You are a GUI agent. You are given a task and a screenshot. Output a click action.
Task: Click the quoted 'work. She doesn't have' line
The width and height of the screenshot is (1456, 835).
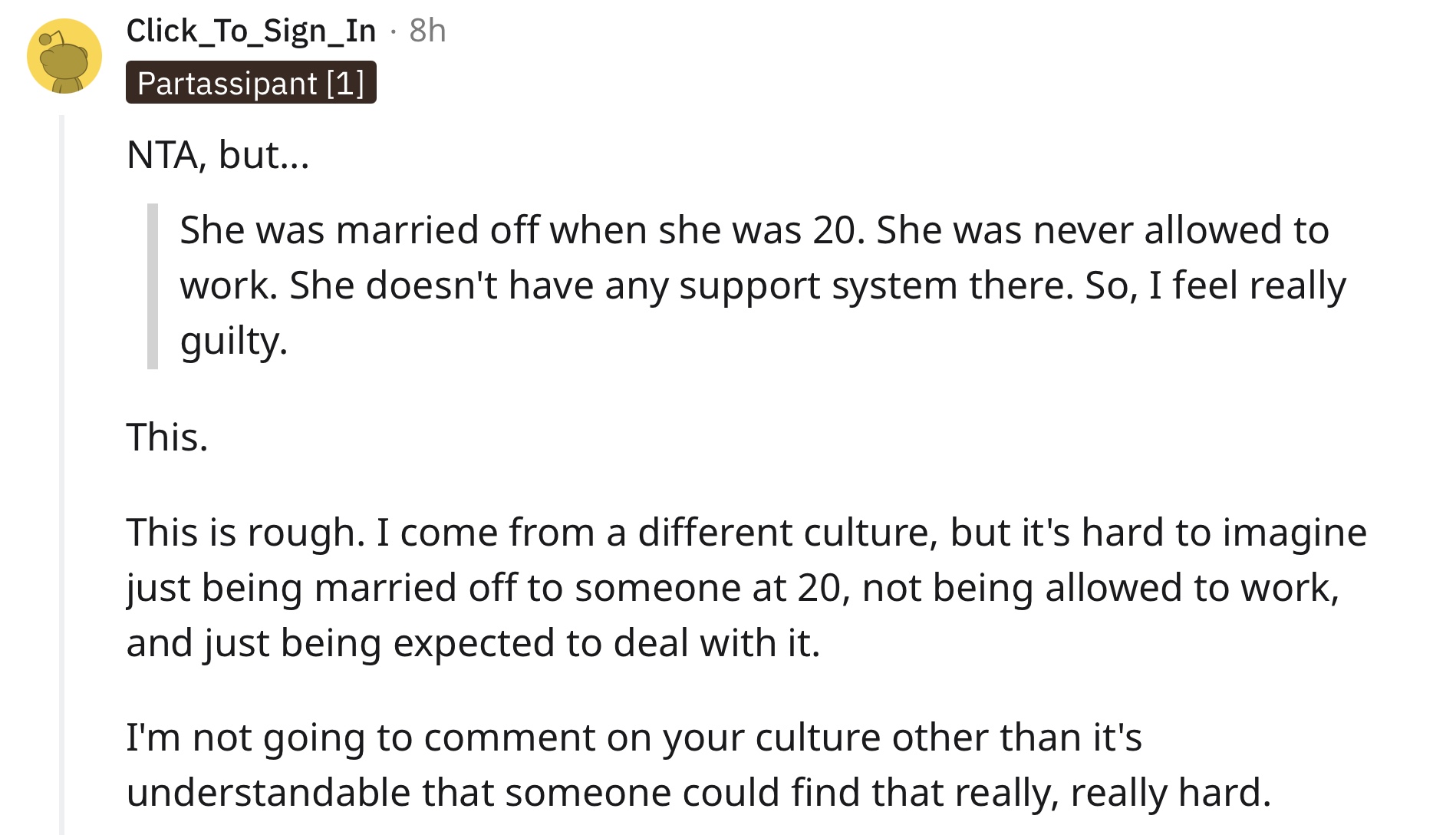[763, 285]
